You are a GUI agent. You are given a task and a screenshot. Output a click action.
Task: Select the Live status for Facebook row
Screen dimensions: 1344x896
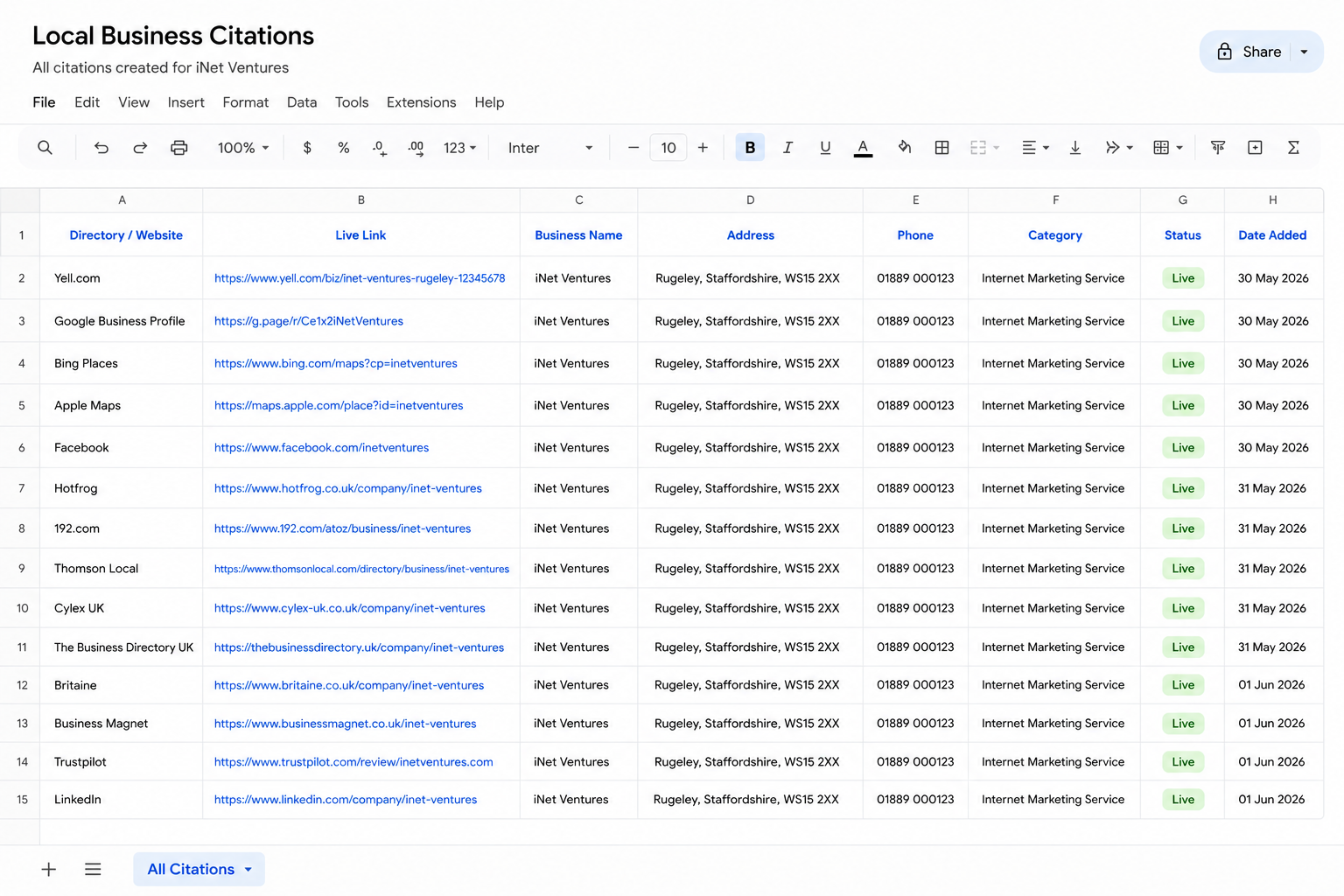[x=1183, y=448]
